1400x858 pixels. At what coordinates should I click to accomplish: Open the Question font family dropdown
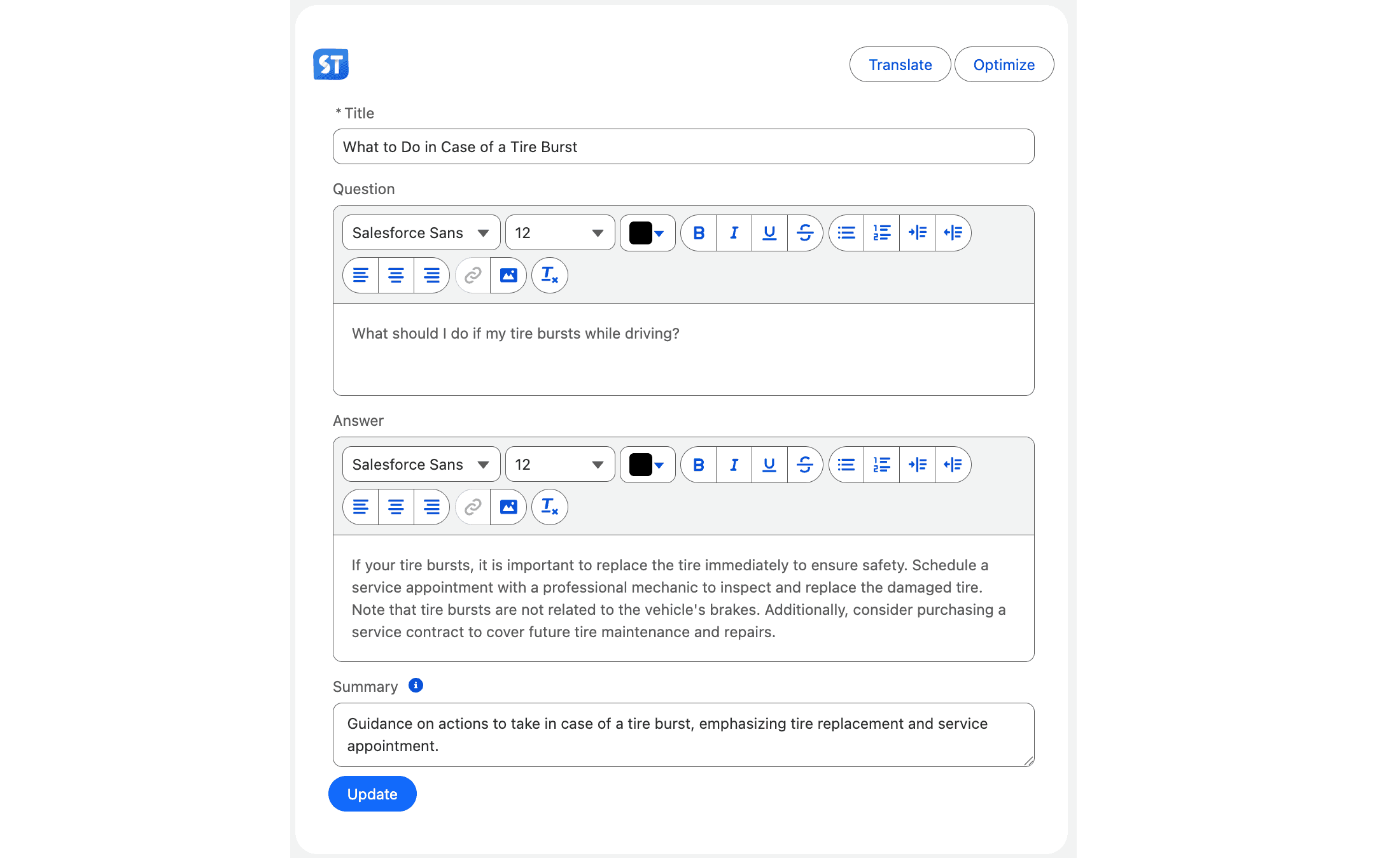(421, 233)
